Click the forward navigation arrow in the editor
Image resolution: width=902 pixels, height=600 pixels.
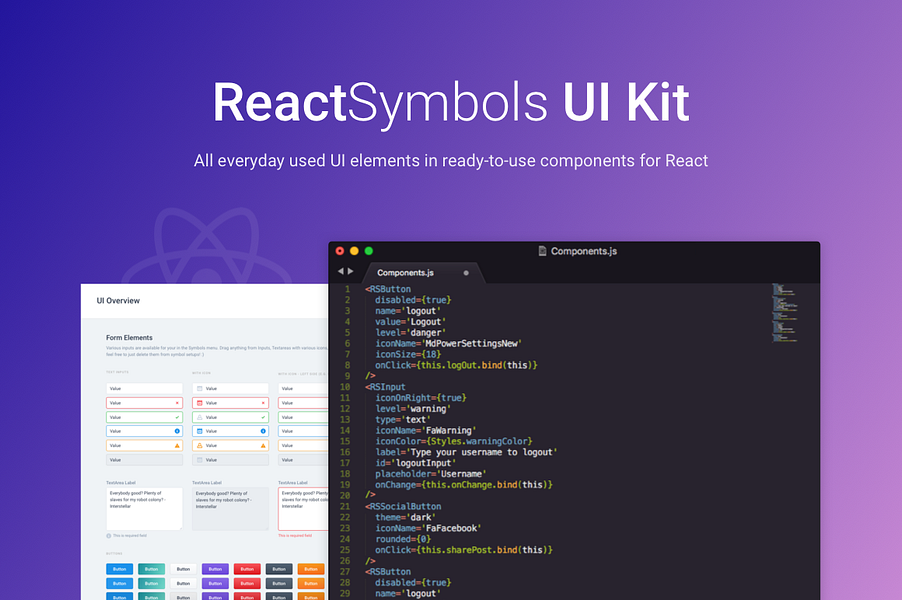click(x=350, y=271)
